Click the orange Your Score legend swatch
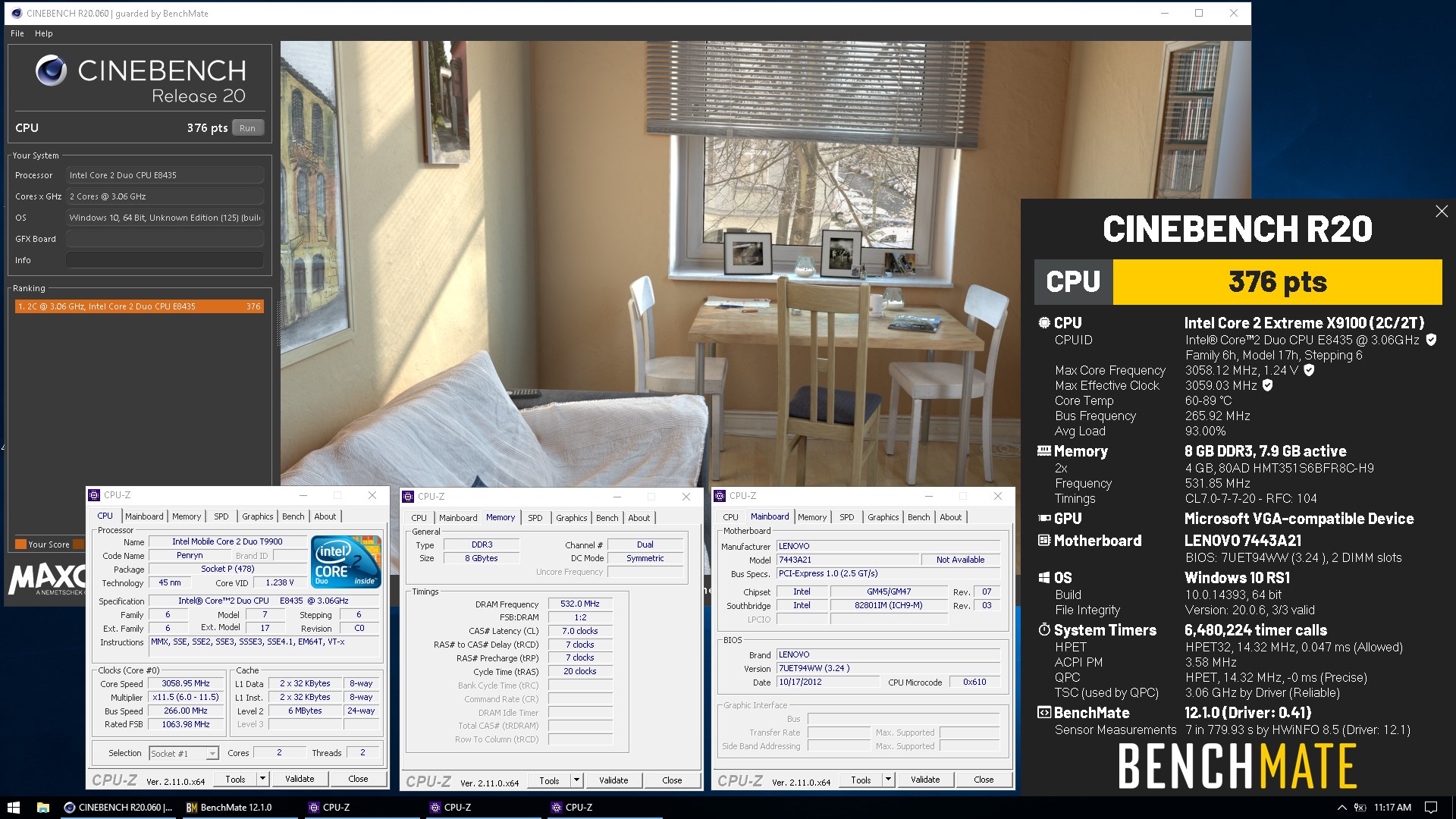1456x819 pixels. pos(20,544)
